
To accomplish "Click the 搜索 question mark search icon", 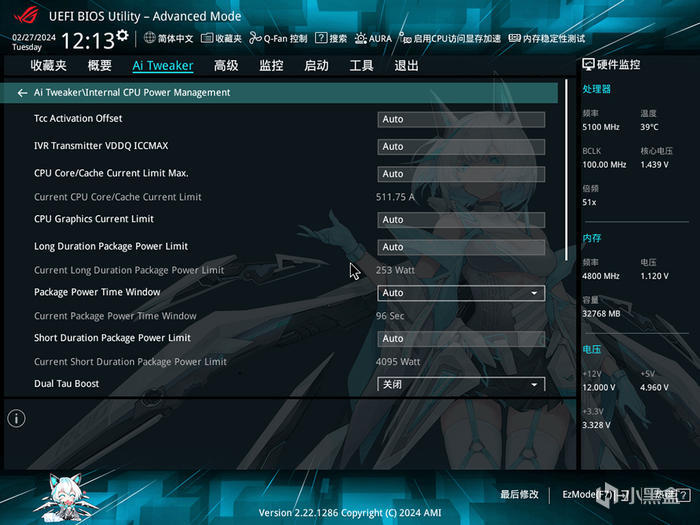I will (x=321, y=38).
